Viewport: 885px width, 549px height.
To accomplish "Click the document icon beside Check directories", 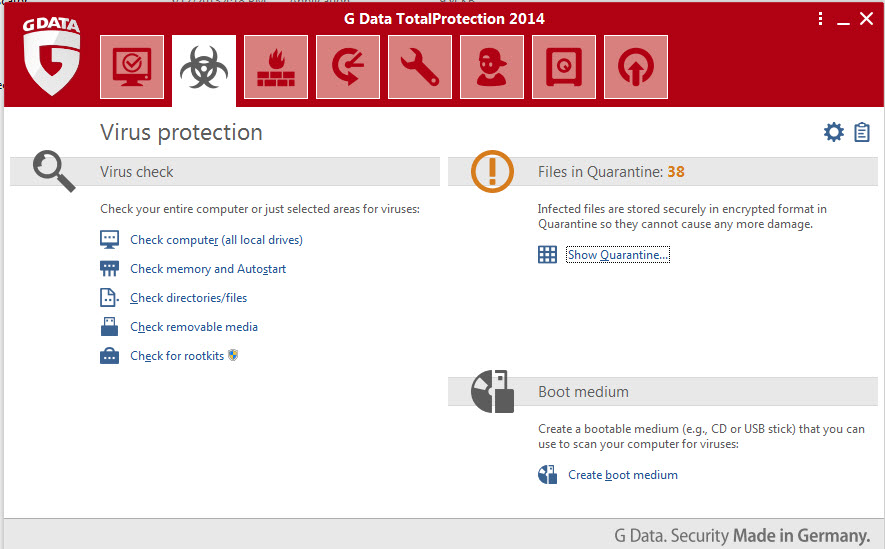I will click(109, 297).
